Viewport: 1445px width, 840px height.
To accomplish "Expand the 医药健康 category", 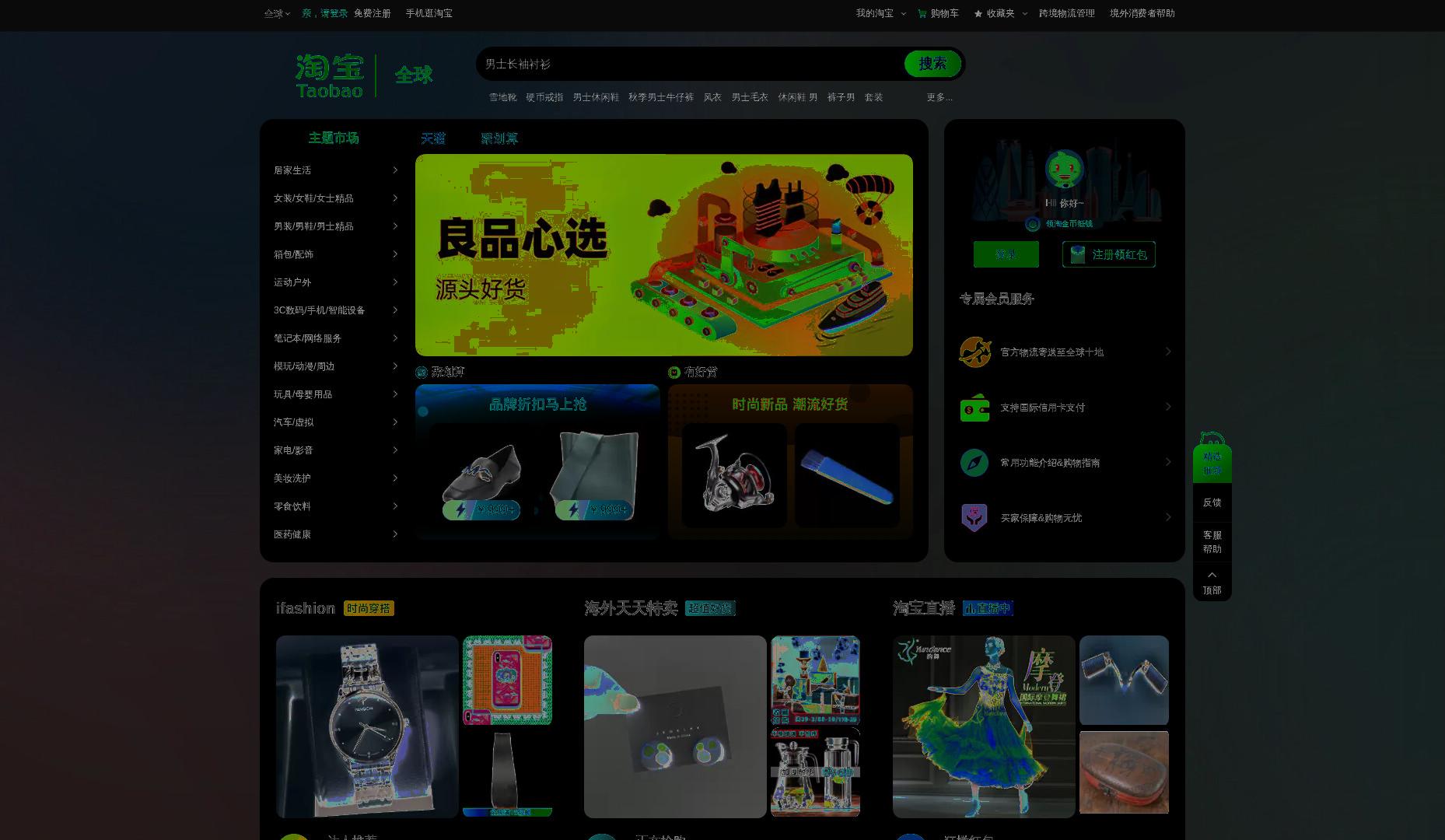I will [336, 534].
